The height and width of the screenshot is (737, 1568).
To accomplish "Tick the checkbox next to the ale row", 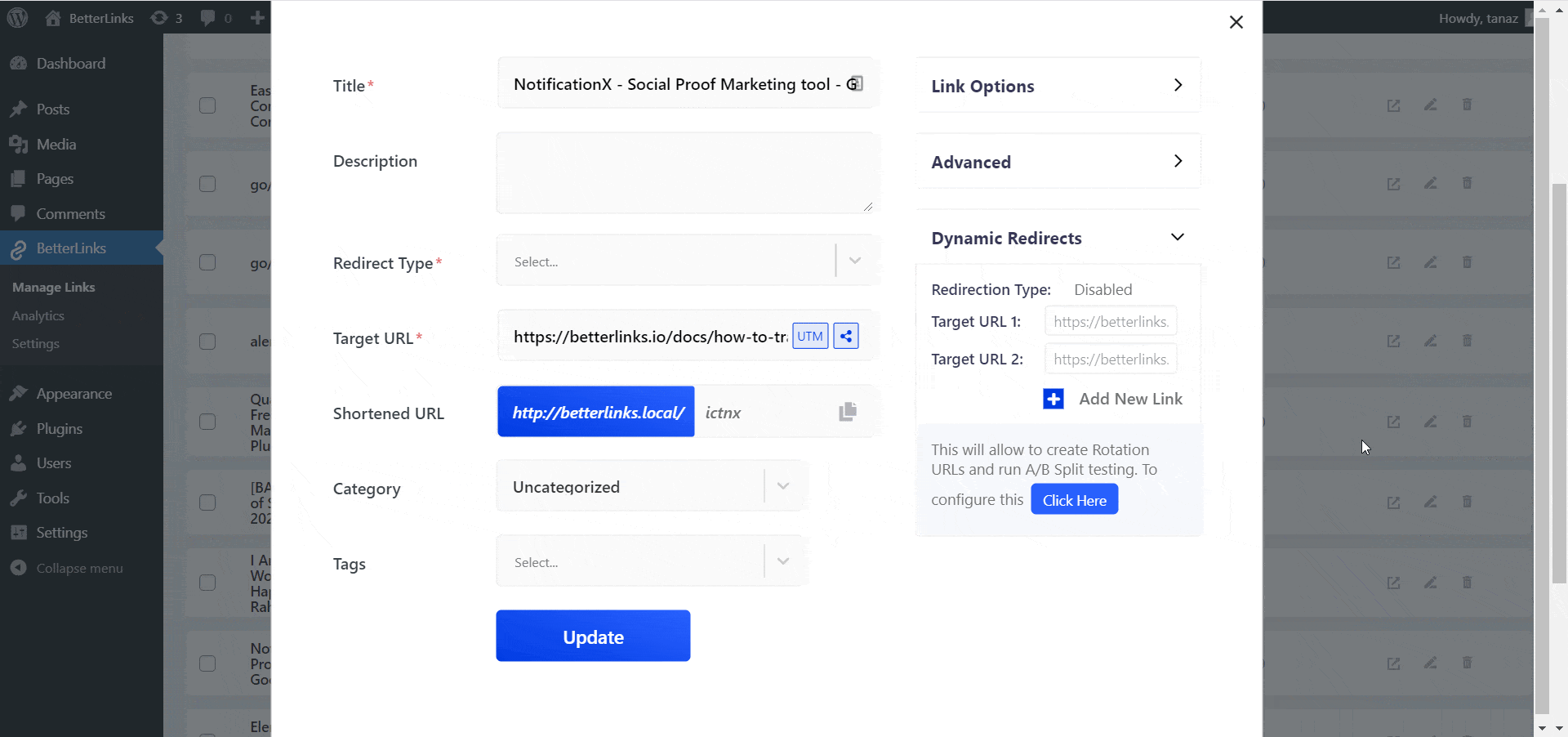I will 207,342.
